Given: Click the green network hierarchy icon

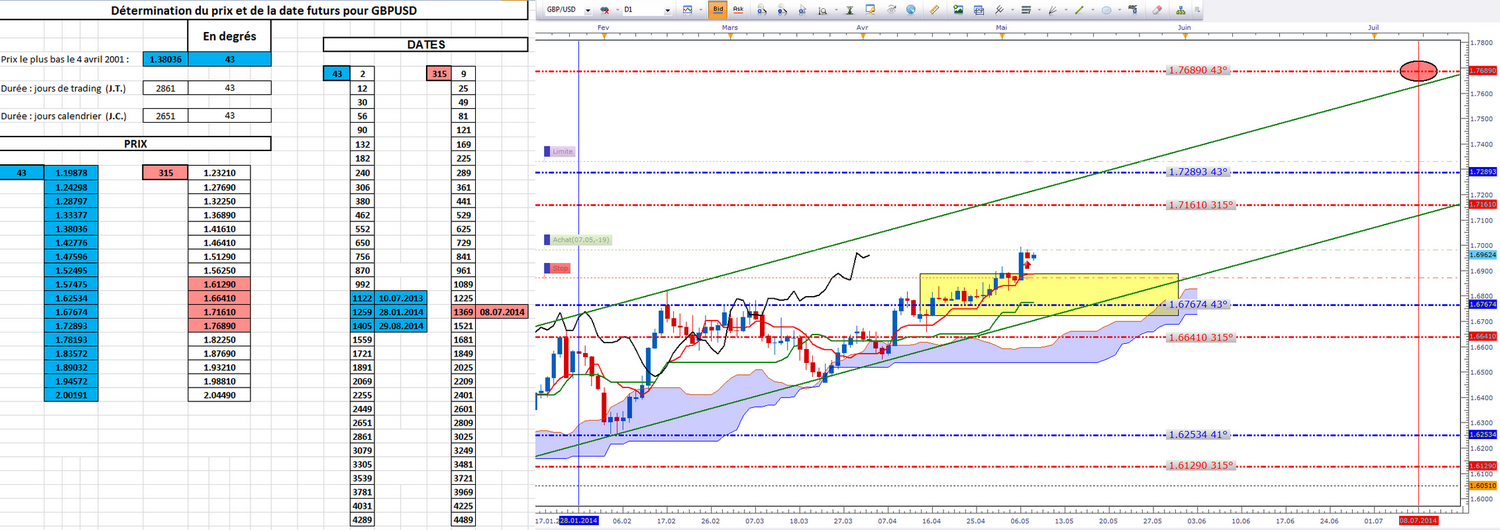Looking at the screenshot, I should click(x=1183, y=9).
